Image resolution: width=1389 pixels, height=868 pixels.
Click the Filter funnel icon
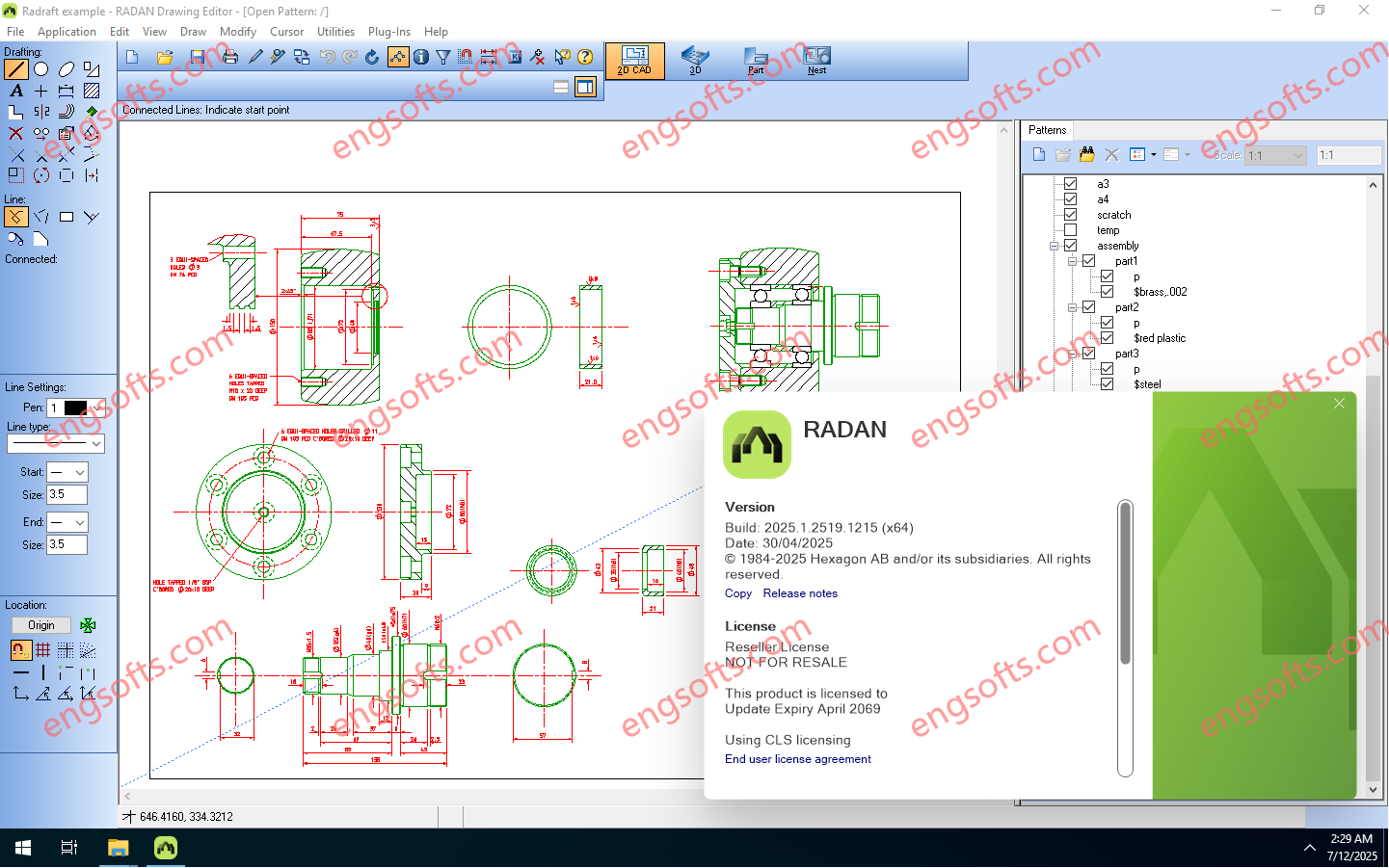click(443, 58)
